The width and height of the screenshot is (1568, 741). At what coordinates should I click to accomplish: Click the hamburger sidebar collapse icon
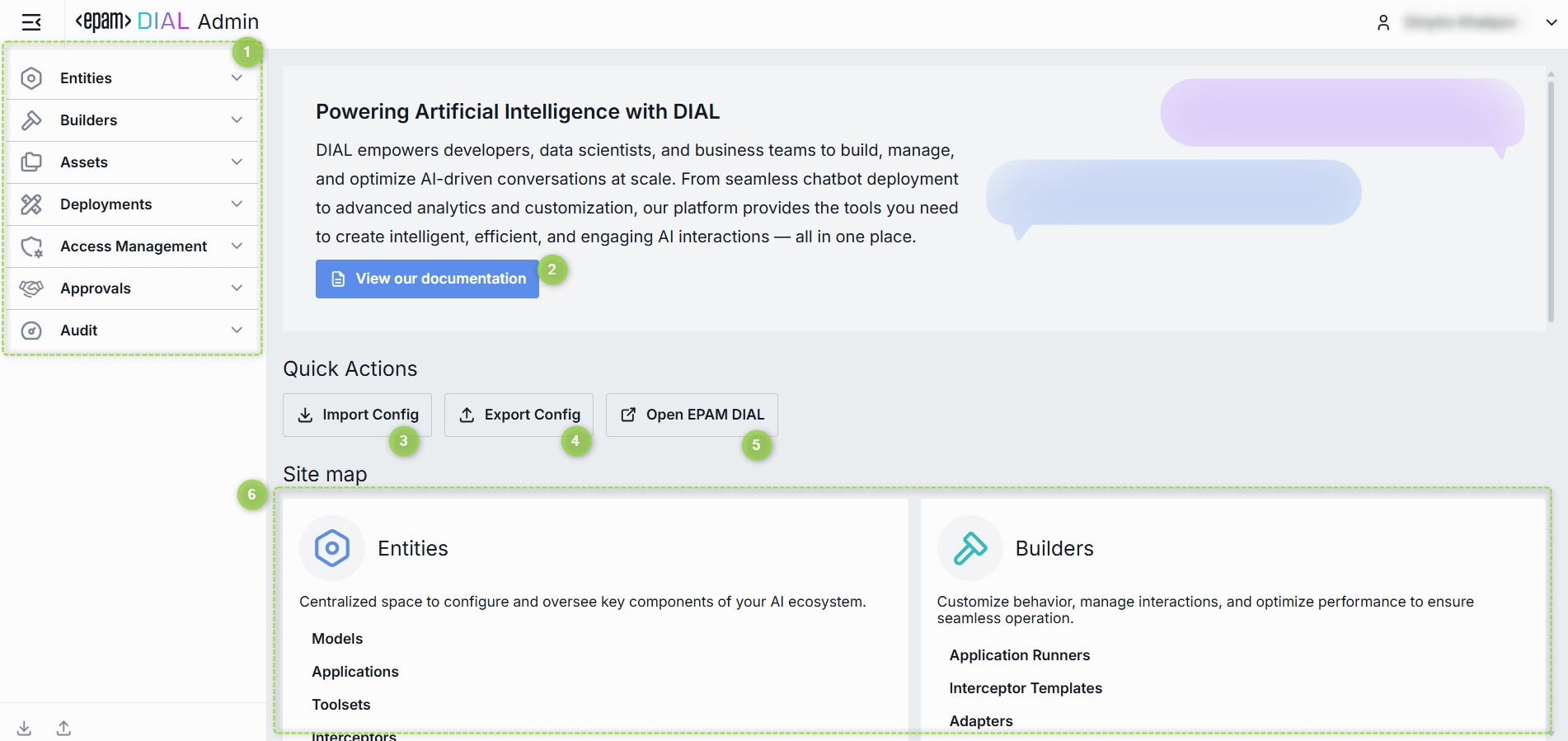[31, 22]
